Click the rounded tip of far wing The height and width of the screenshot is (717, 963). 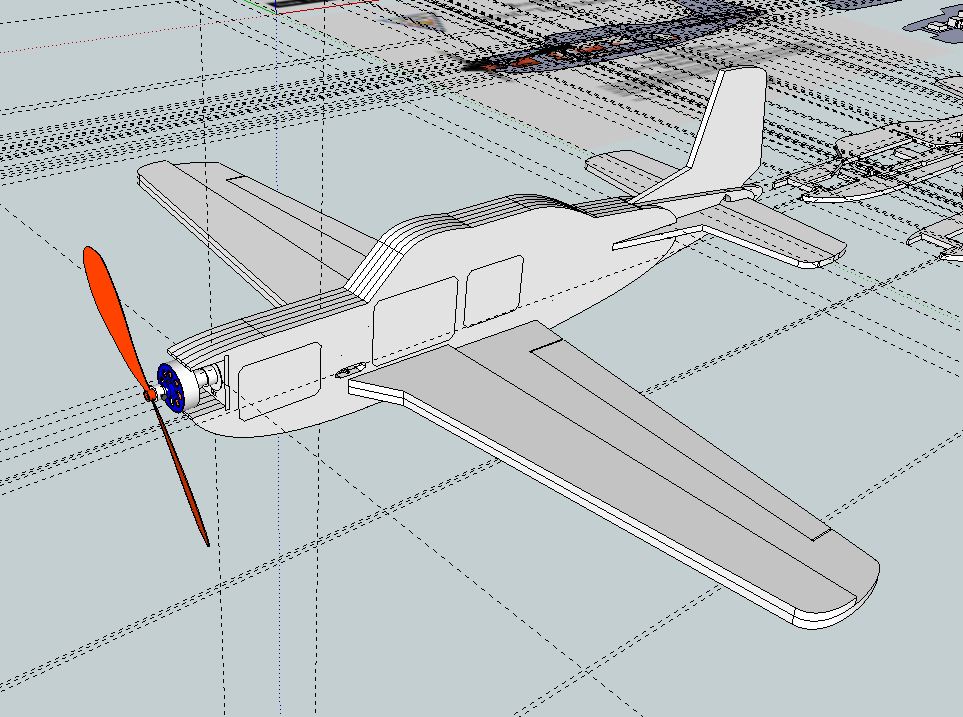(154, 174)
